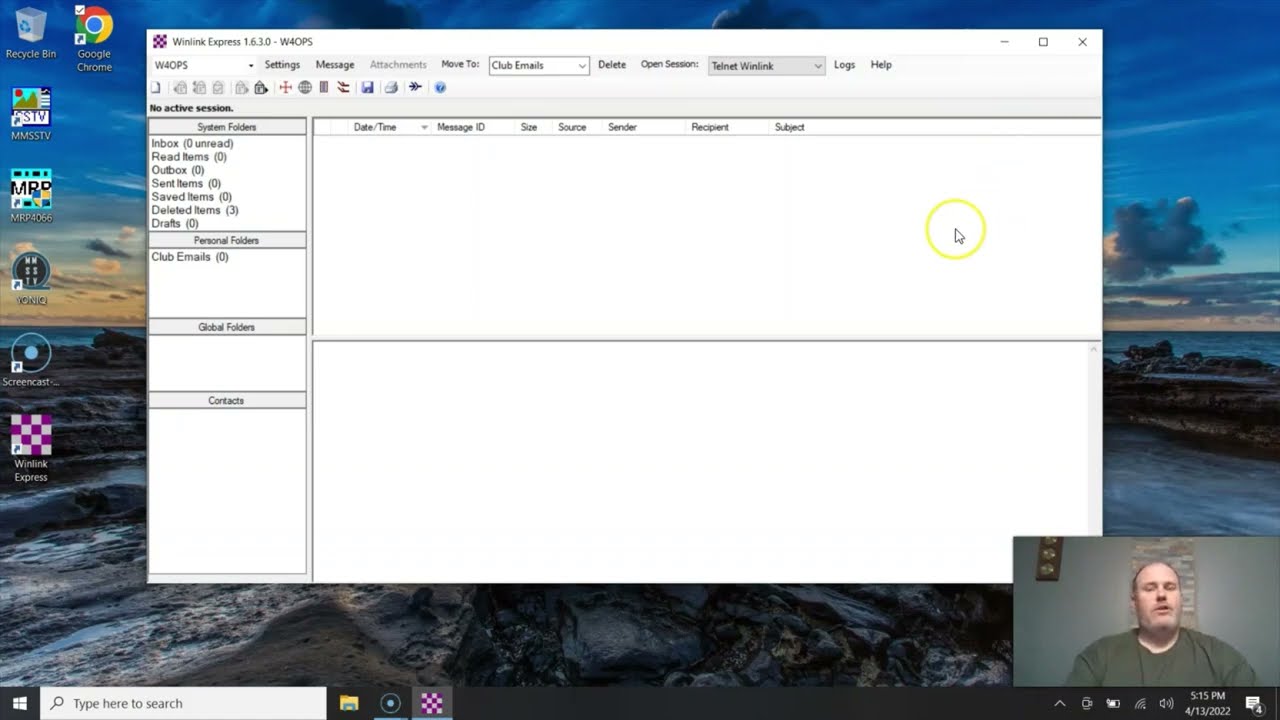Open the MMSSTV desktop shortcut
Screen dimensions: 1280x720
coord(31,114)
